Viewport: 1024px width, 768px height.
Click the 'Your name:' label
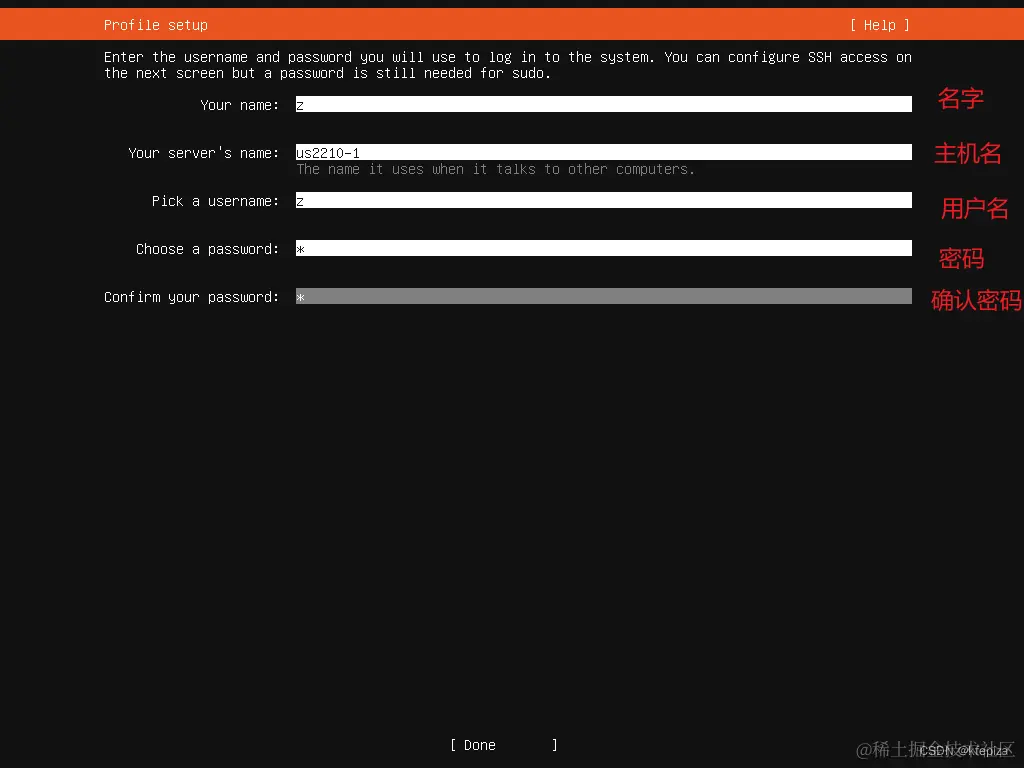tap(240, 105)
